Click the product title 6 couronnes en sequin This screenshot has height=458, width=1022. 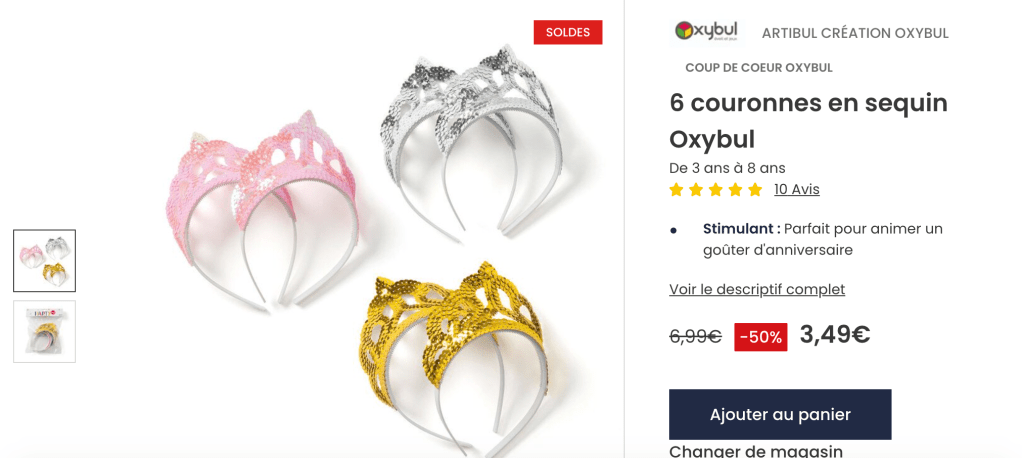808,103
